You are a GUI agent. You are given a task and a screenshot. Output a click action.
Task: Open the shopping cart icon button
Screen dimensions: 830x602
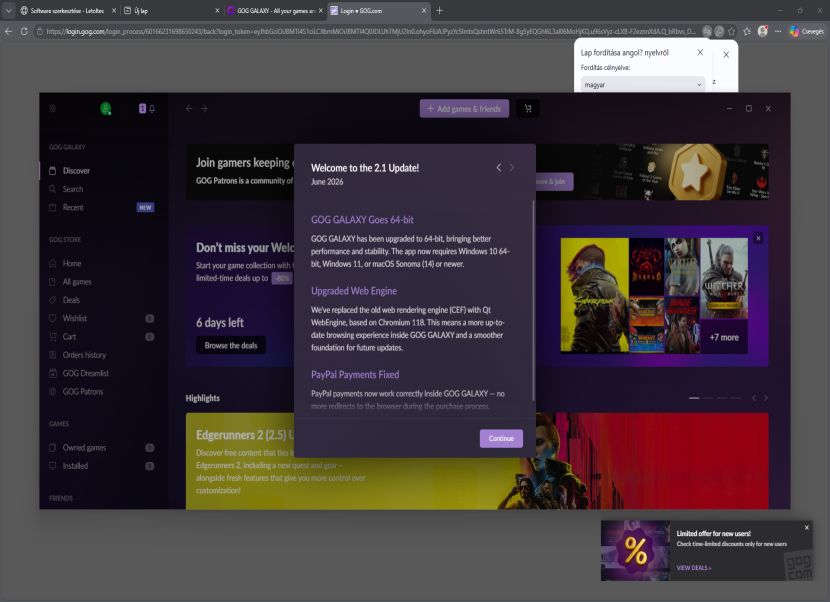click(528, 109)
